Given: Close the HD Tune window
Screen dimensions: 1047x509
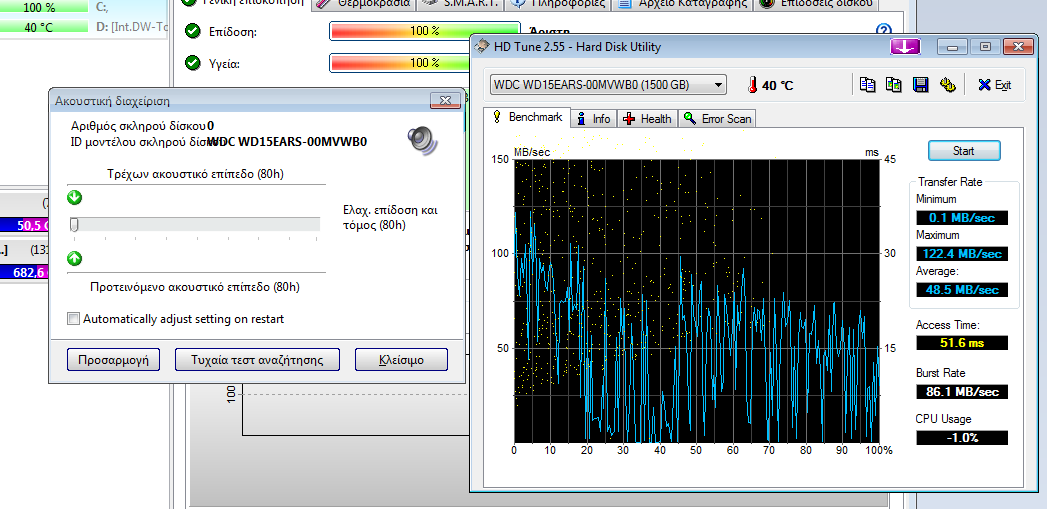Looking at the screenshot, I should pos(1018,47).
